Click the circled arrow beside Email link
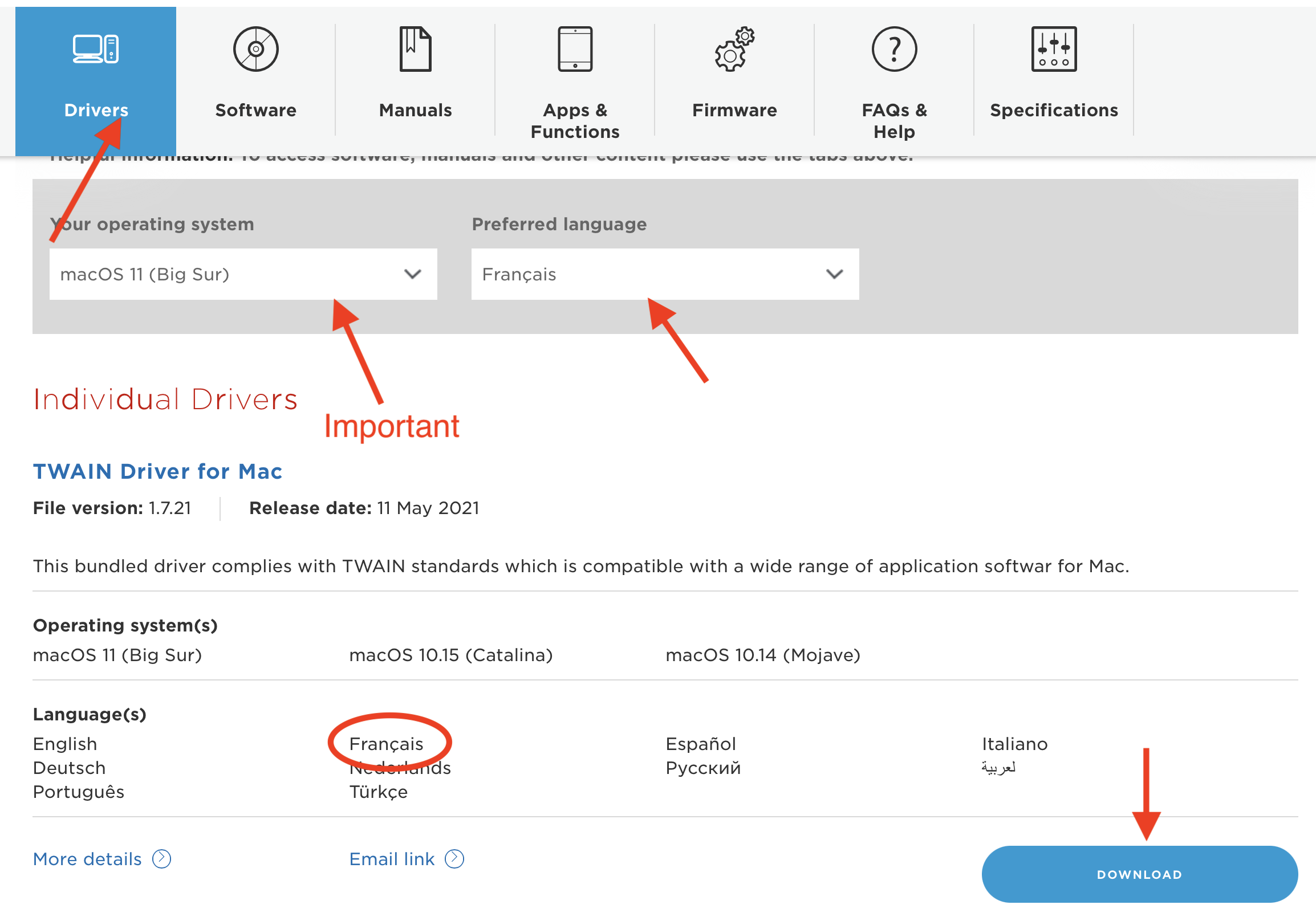The width and height of the screenshot is (1316, 921). click(x=454, y=858)
